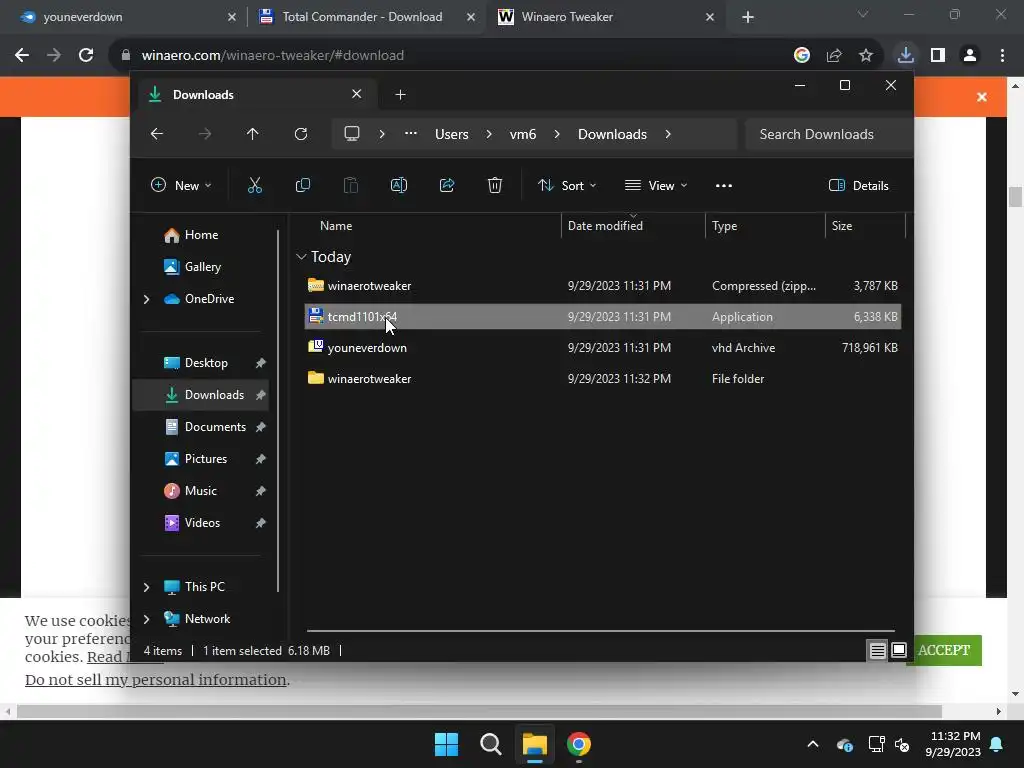
Task: Click the Rename icon in Explorer toolbar
Action: tap(399, 185)
